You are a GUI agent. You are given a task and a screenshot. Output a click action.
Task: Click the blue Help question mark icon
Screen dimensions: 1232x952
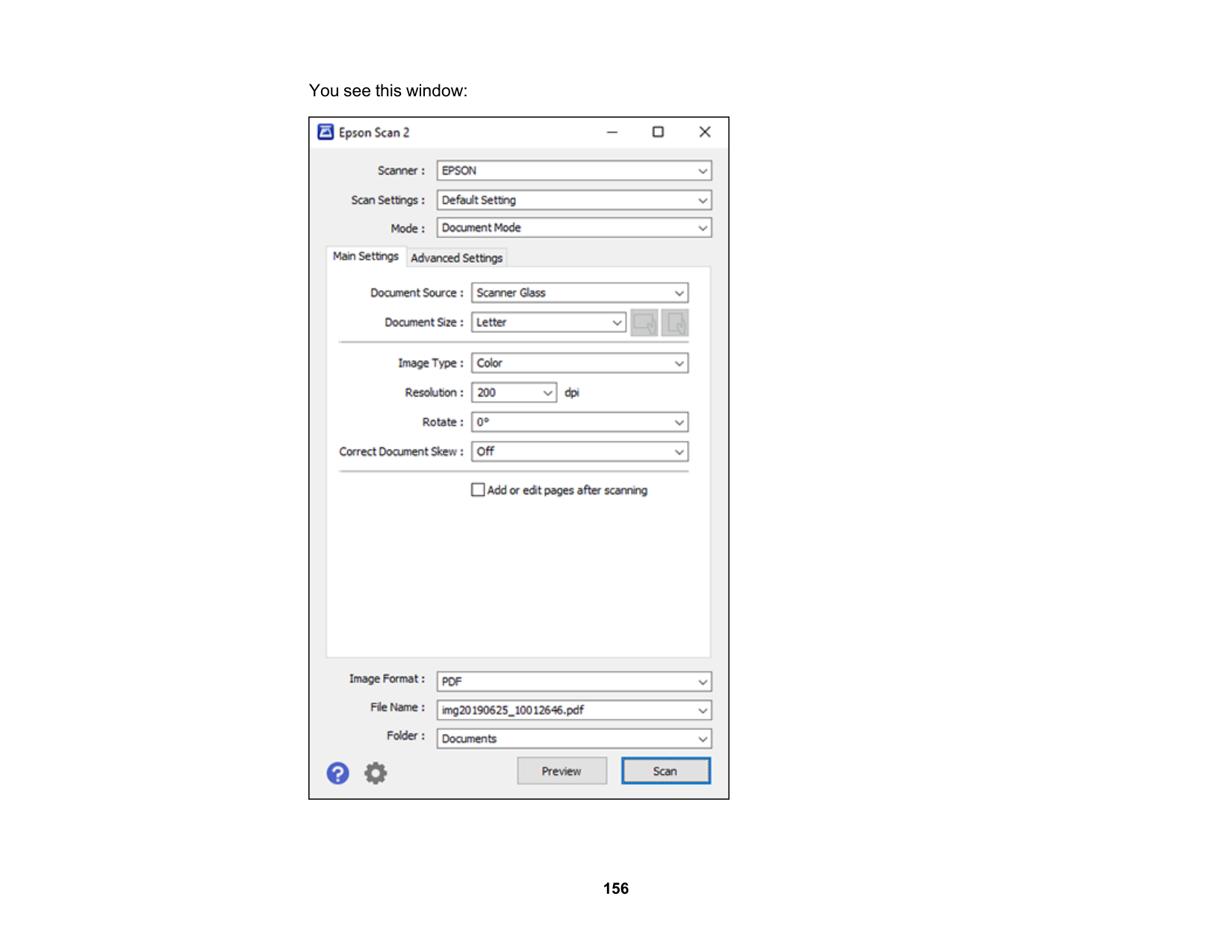tap(337, 773)
